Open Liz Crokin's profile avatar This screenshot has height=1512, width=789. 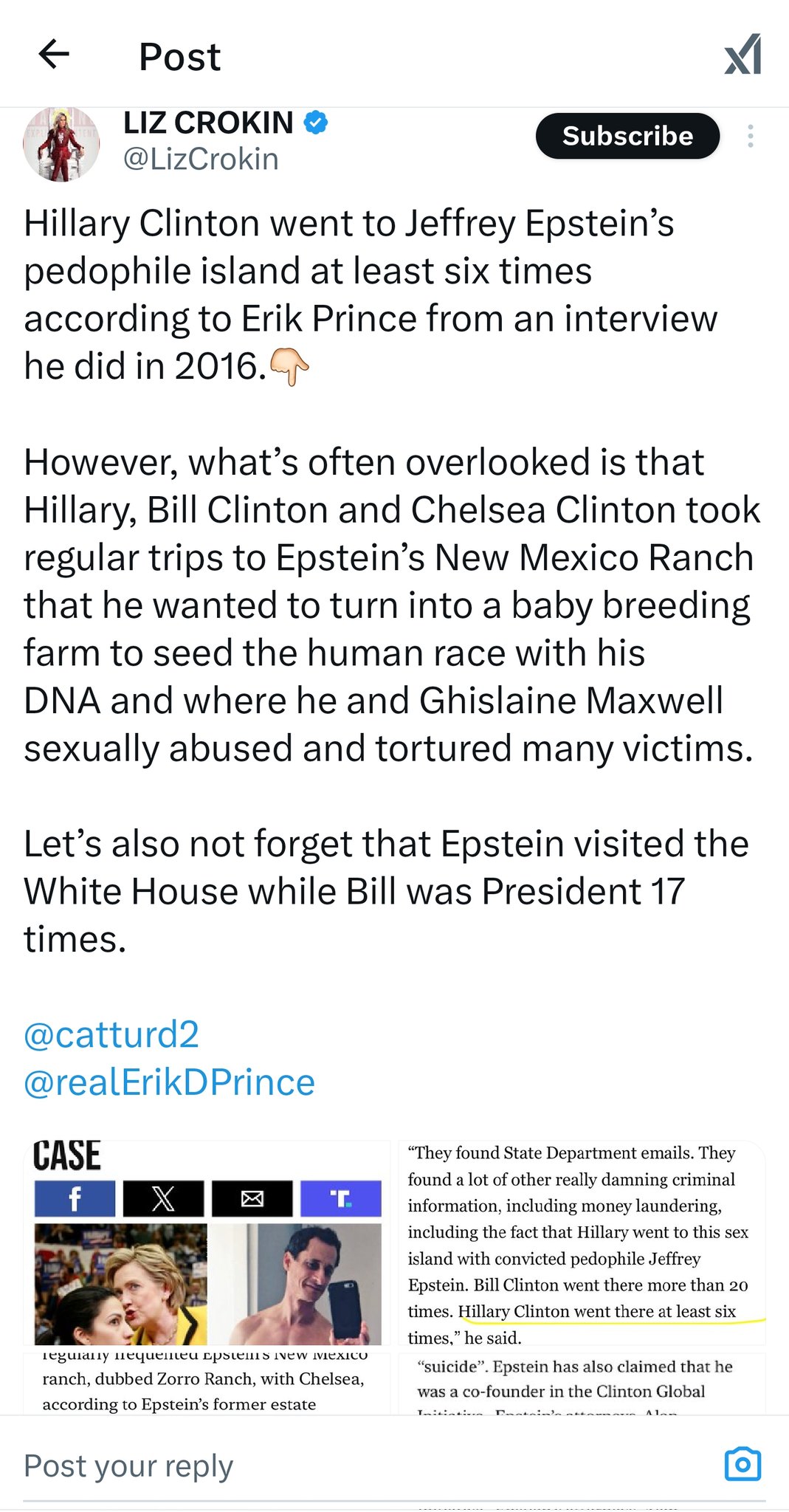(x=61, y=145)
